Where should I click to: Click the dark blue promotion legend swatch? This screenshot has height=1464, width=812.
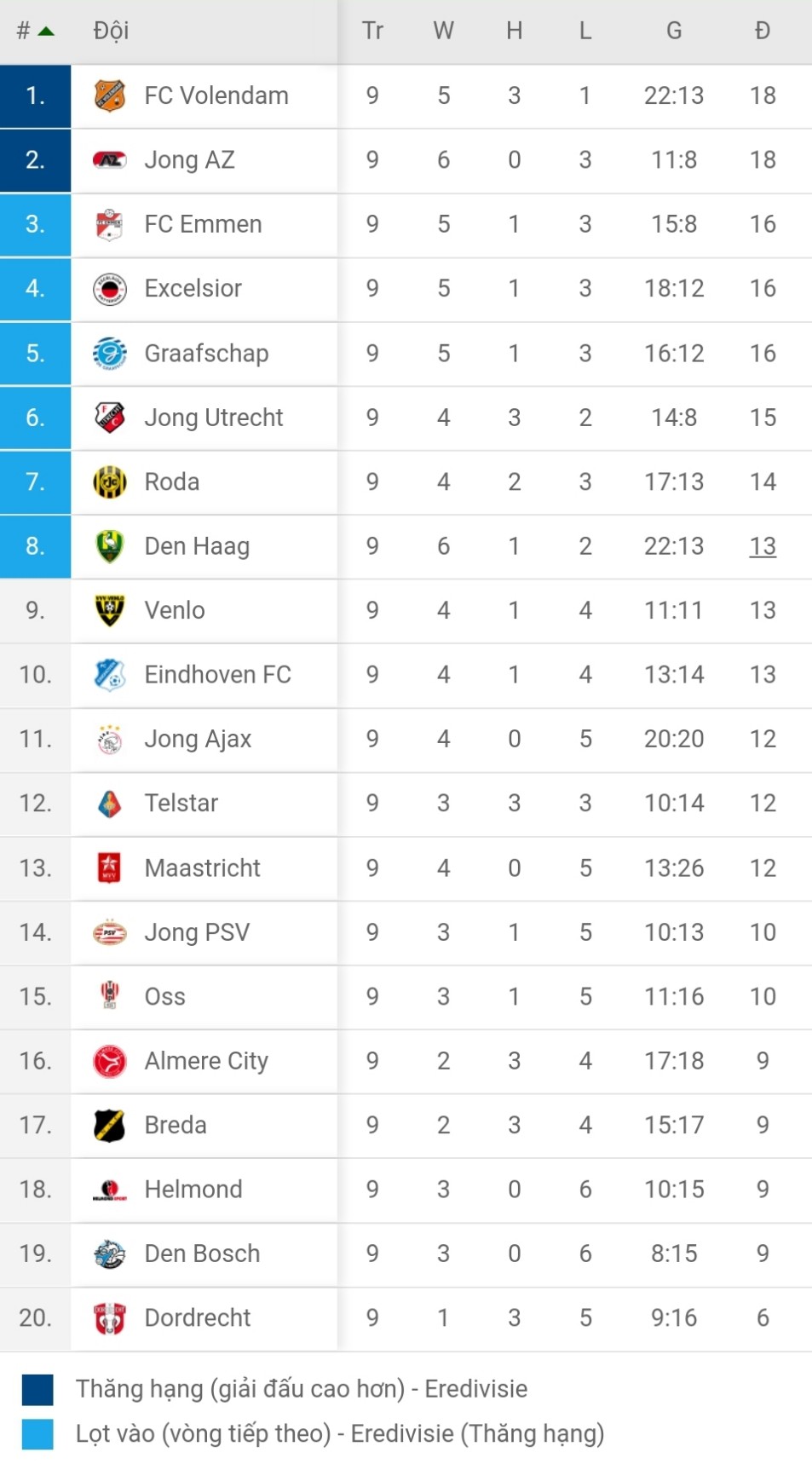click(37, 1389)
